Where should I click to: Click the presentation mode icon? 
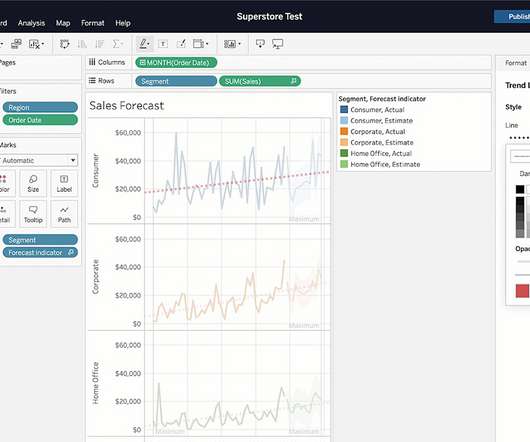pos(278,44)
